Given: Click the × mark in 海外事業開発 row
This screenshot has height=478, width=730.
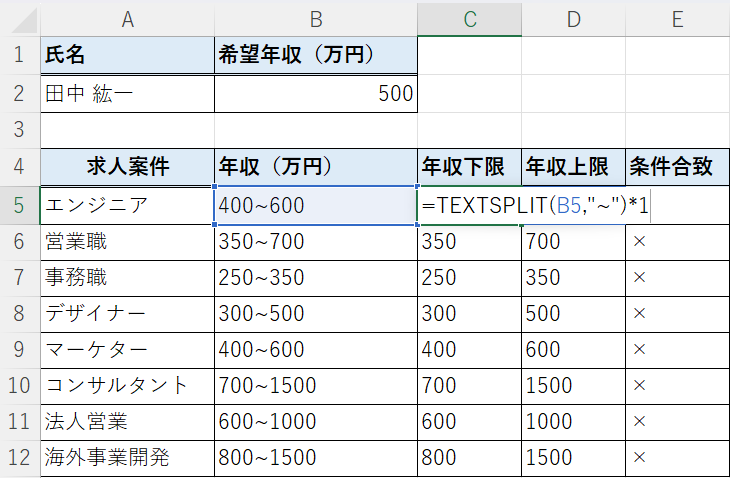Looking at the screenshot, I should tap(639, 458).
